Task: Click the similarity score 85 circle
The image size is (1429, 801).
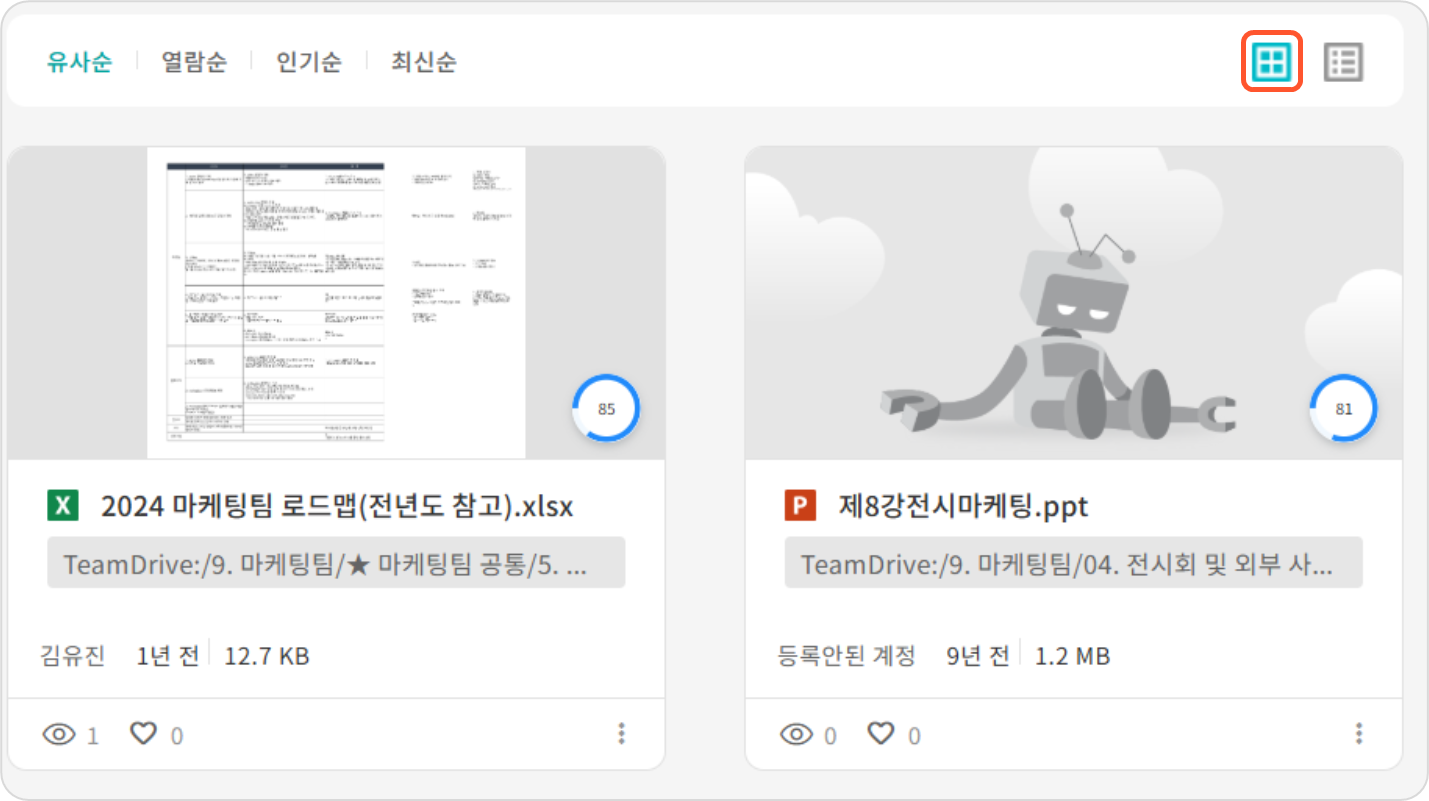Action: click(x=606, y=408)
